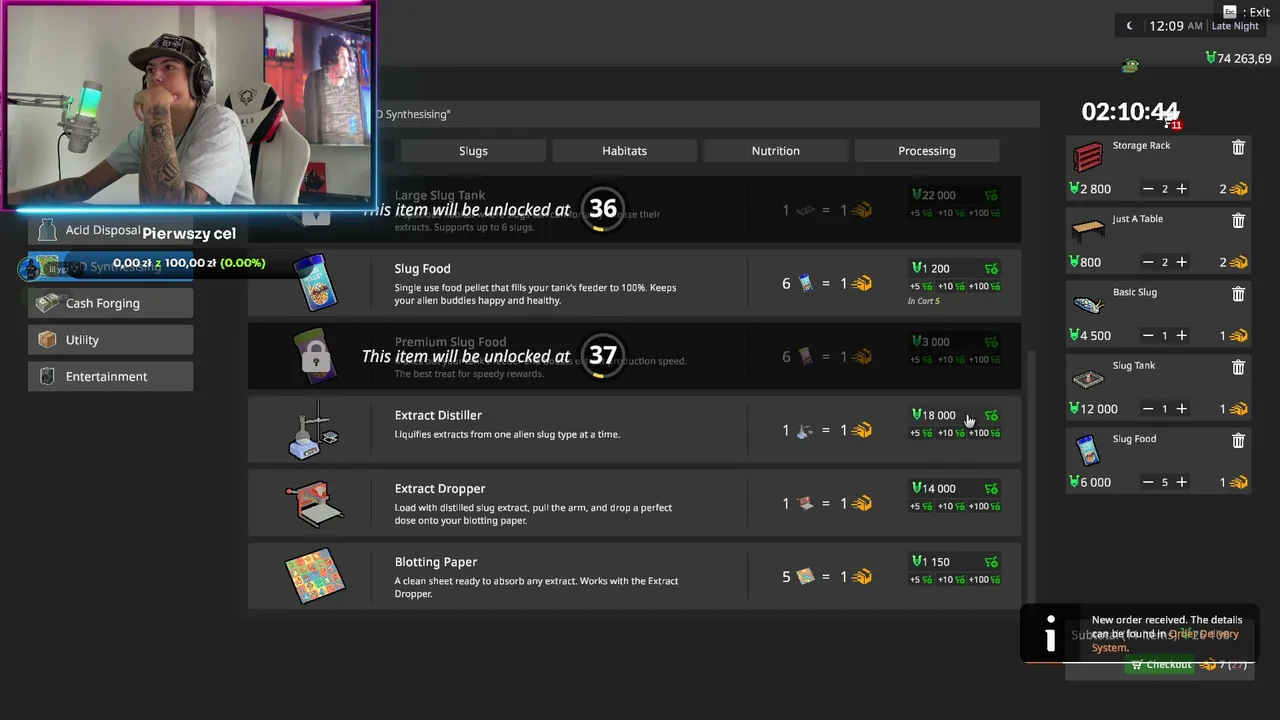
Task: Click the Utility cardboard box icon
Action: [47, 340]
